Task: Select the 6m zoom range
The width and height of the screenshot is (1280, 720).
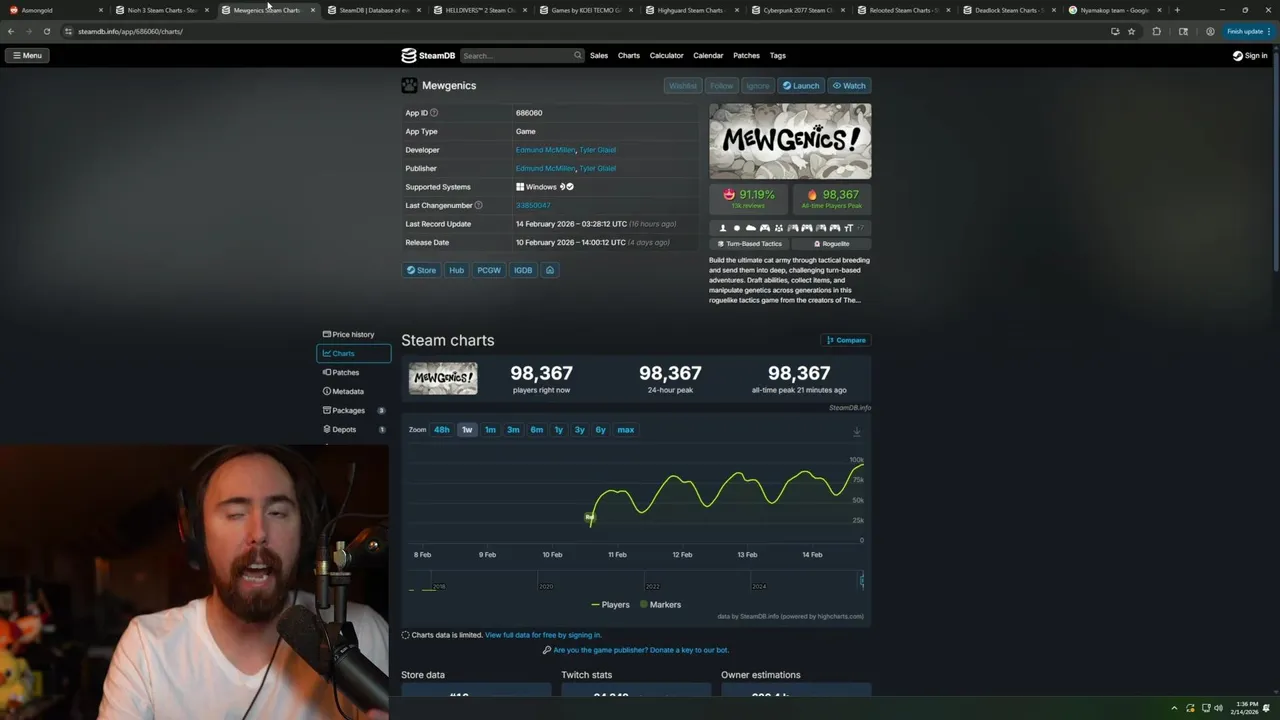Action: (x=536, y=430)
